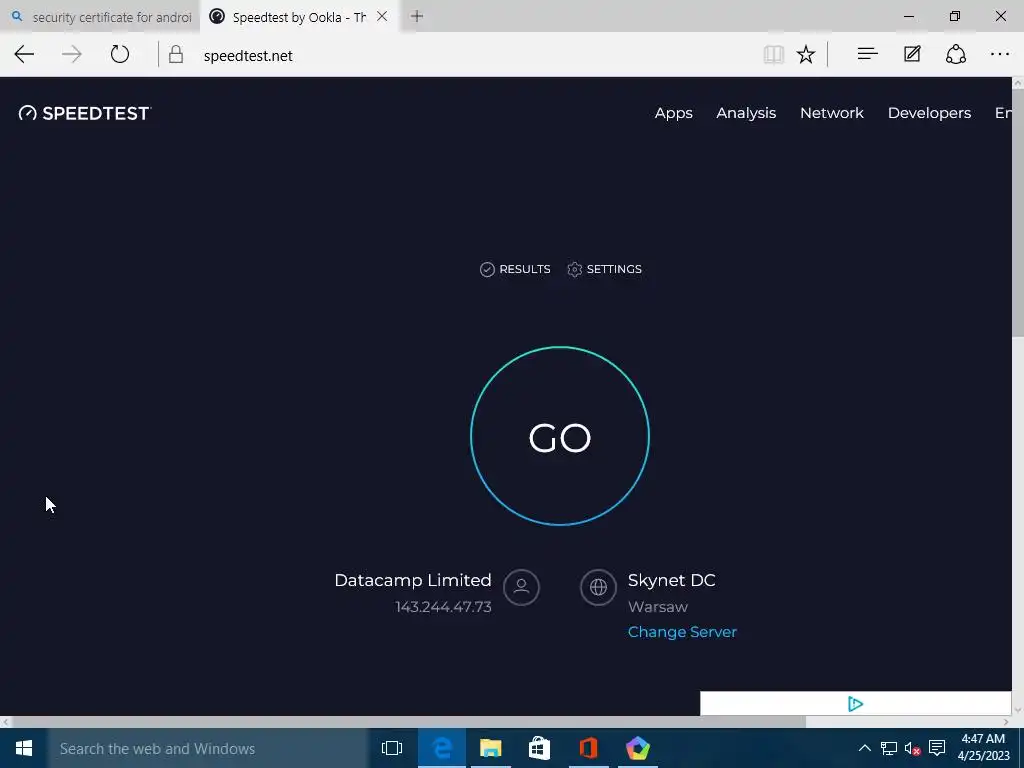Open a new browser tab

(417, 16)
